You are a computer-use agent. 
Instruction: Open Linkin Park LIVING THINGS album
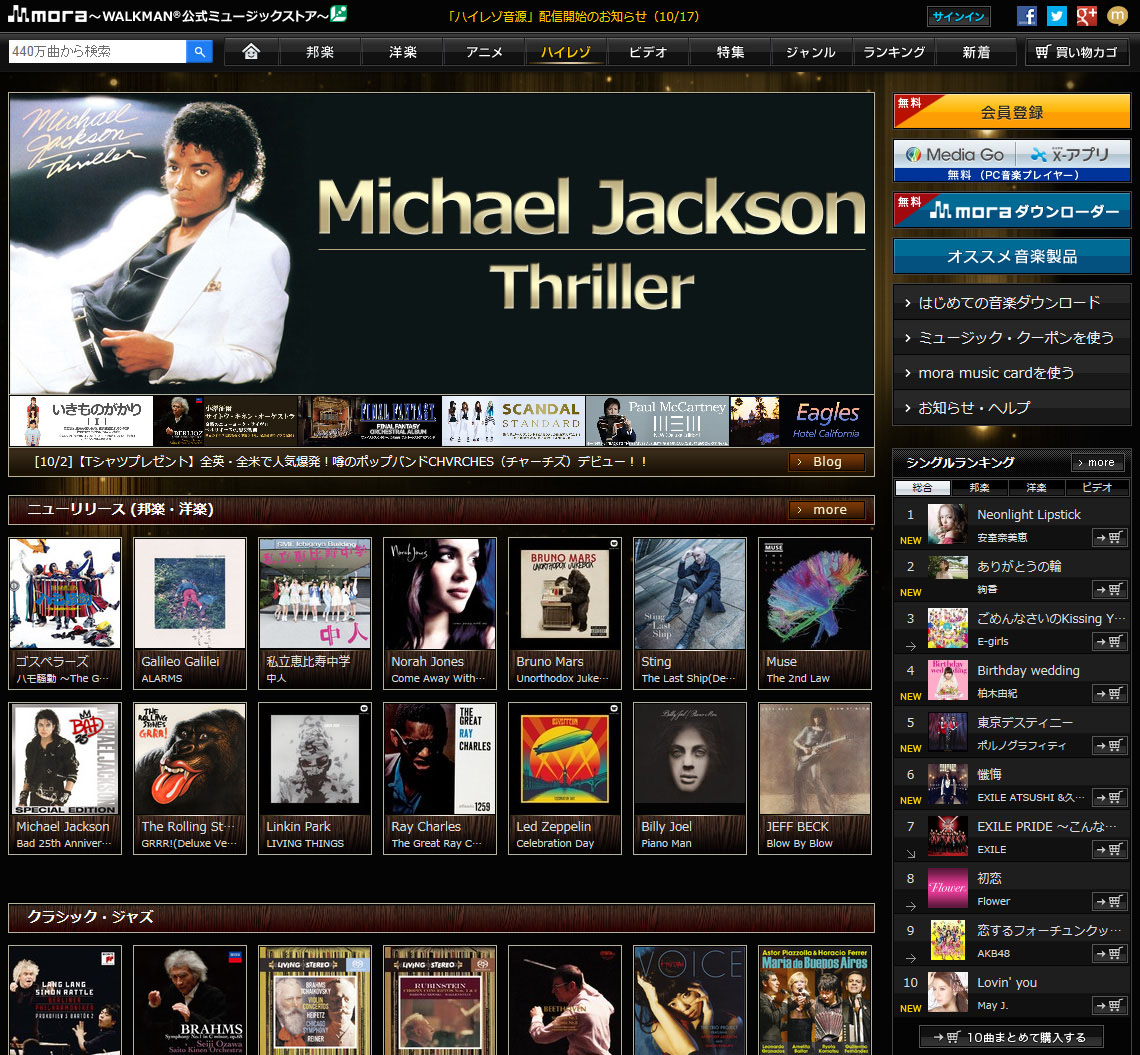tap(315, 760)
